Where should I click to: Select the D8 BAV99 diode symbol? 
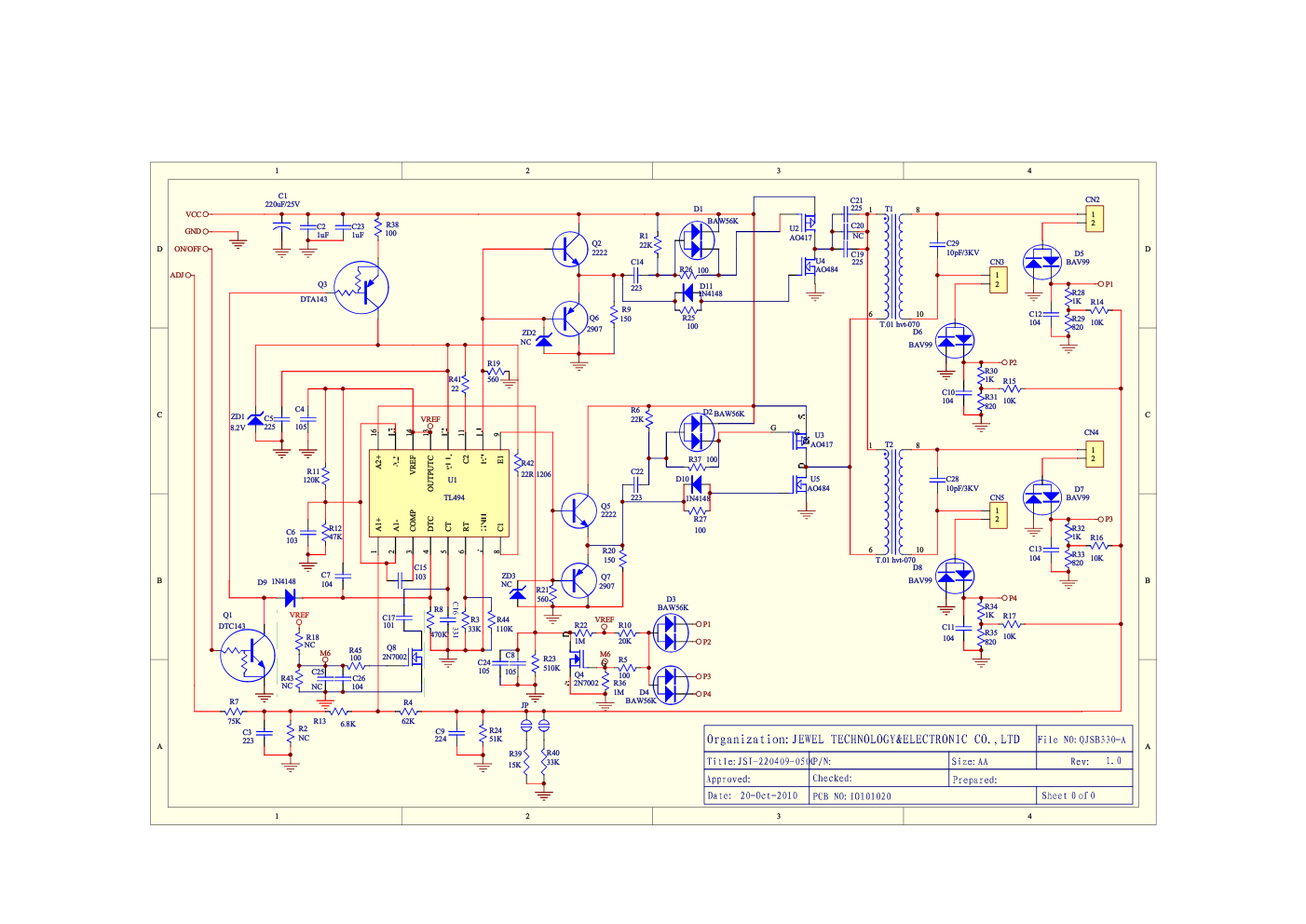tap(955, 577)
